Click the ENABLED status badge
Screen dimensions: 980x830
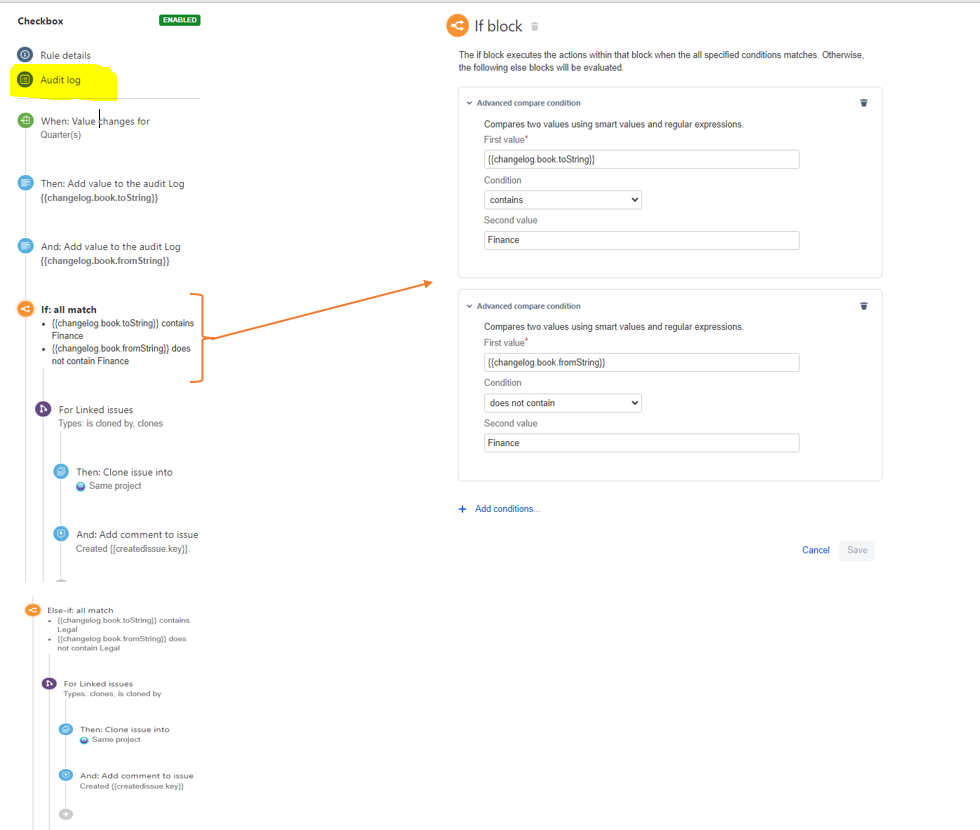(179, 19)
